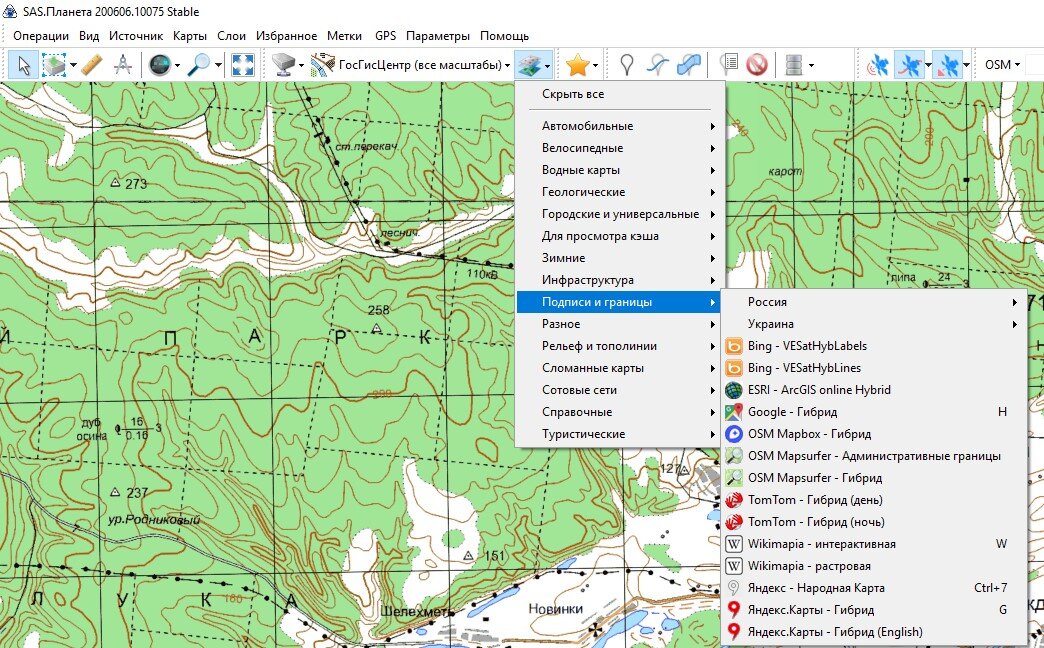Enable Google - Гибрид layer
Image resolution: width=1044 pixels, height=648 pixels.
874,412
